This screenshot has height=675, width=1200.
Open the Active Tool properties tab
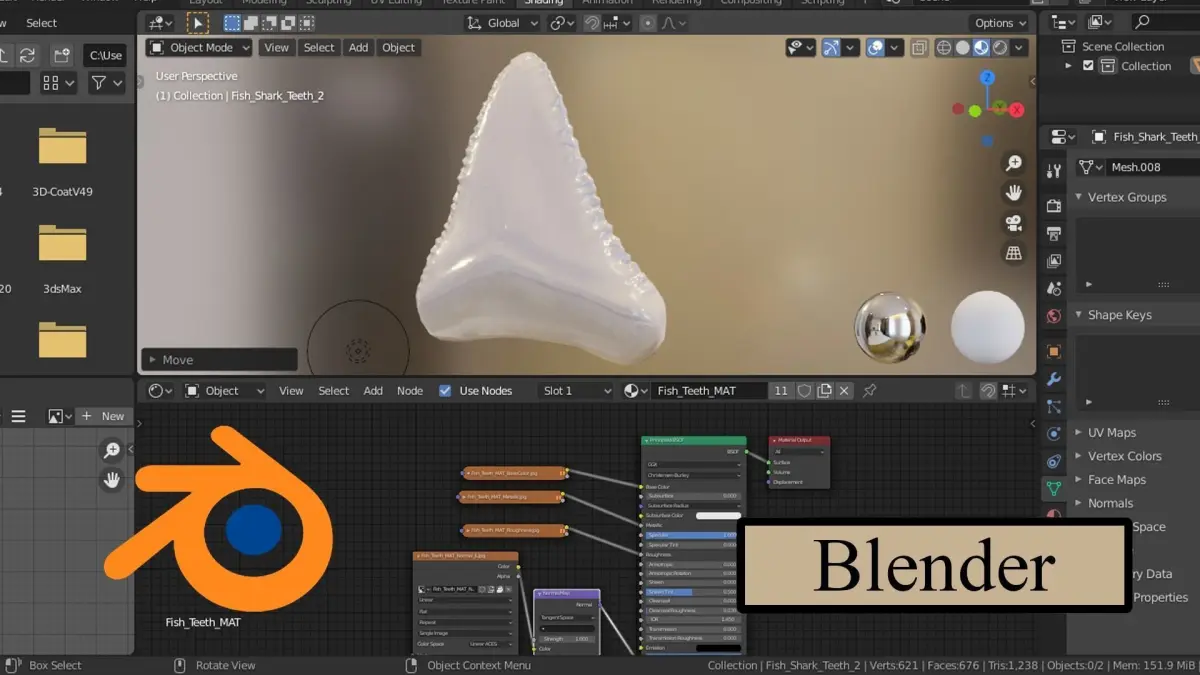[1053, 171]
